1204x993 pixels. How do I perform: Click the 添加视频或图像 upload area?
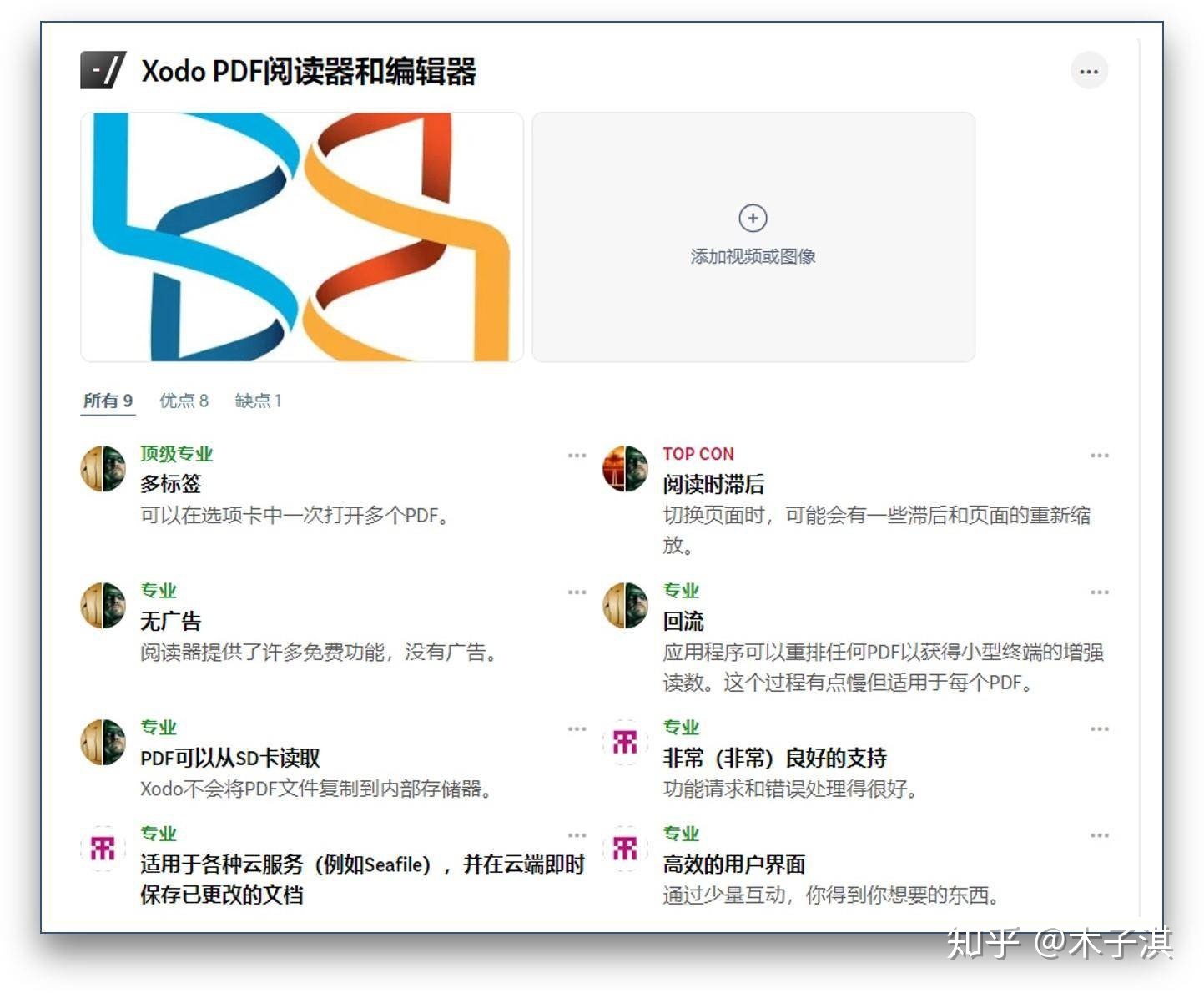pos(753,237)
